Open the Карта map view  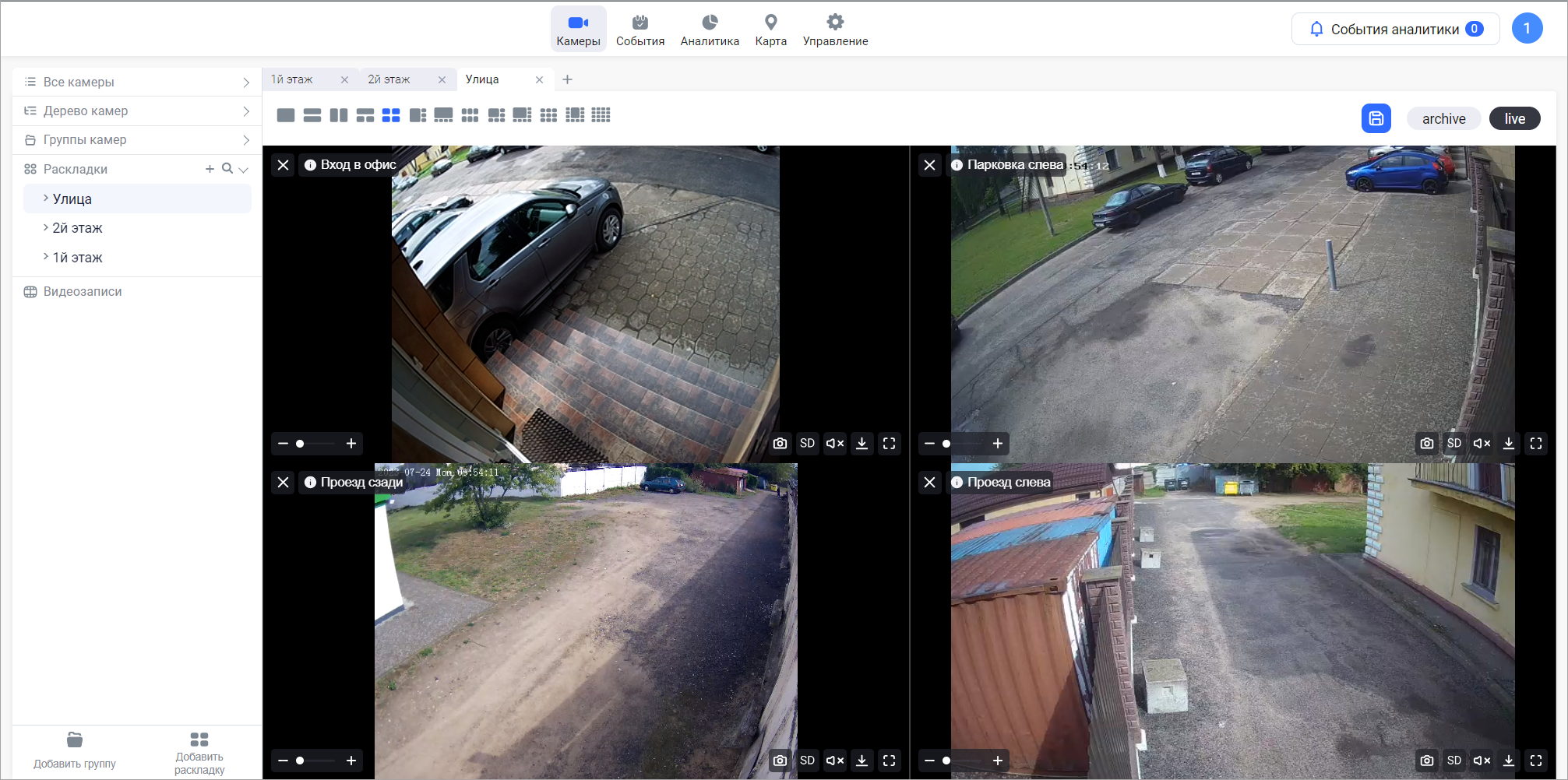(x=770, y=30)
